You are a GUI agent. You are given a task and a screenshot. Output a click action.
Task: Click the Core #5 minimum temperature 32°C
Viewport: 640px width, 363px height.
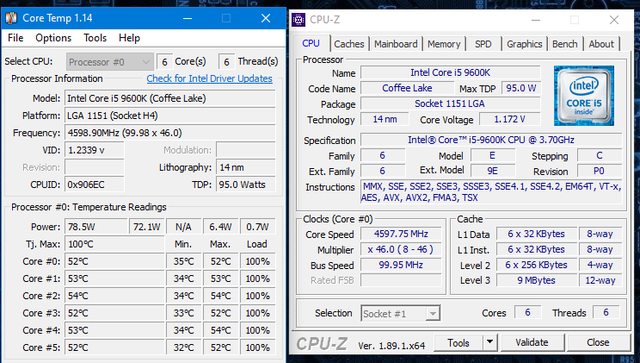pos(184,347)
